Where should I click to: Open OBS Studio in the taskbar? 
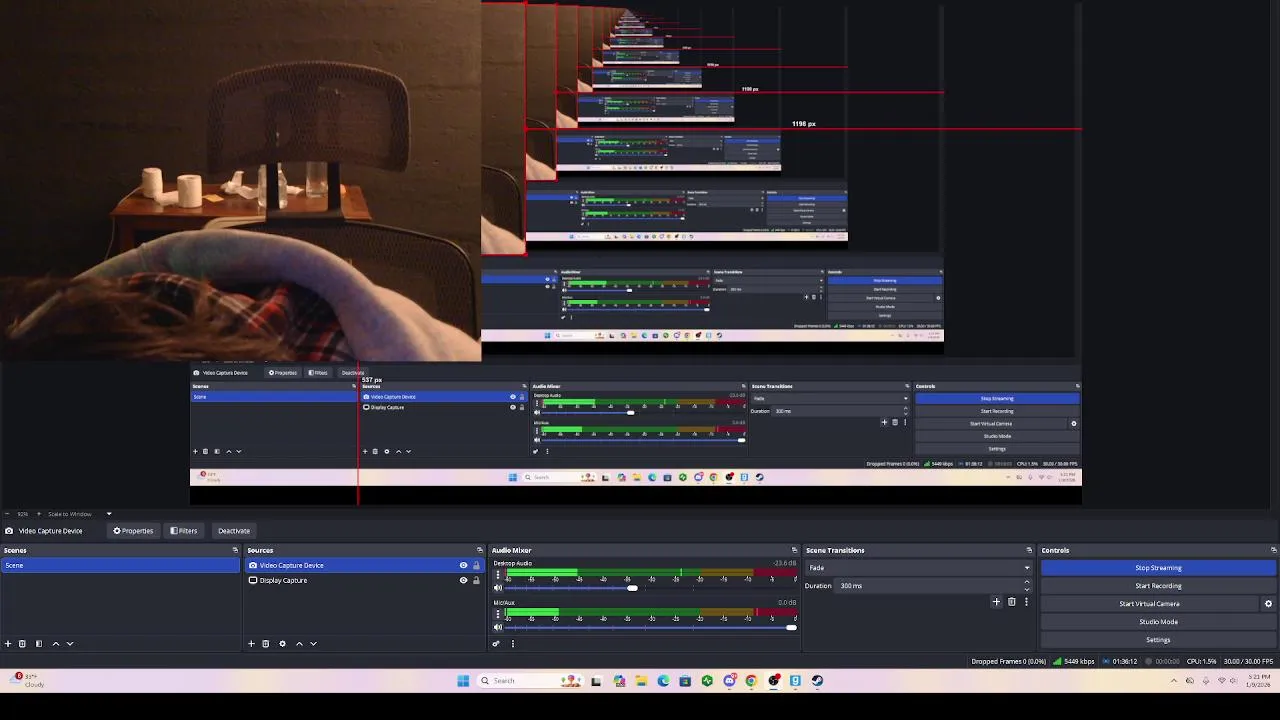[x=774, y=681]
